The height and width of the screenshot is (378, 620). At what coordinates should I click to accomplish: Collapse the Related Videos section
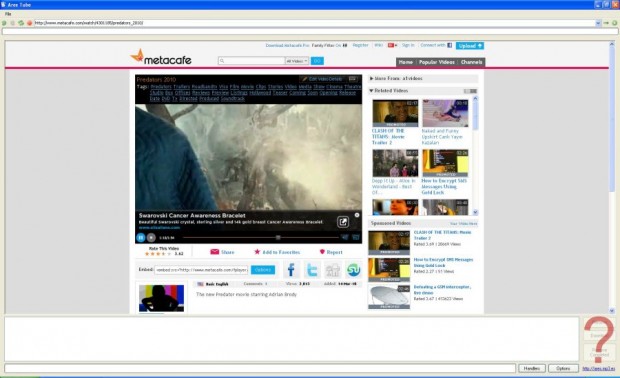(371, 91)
